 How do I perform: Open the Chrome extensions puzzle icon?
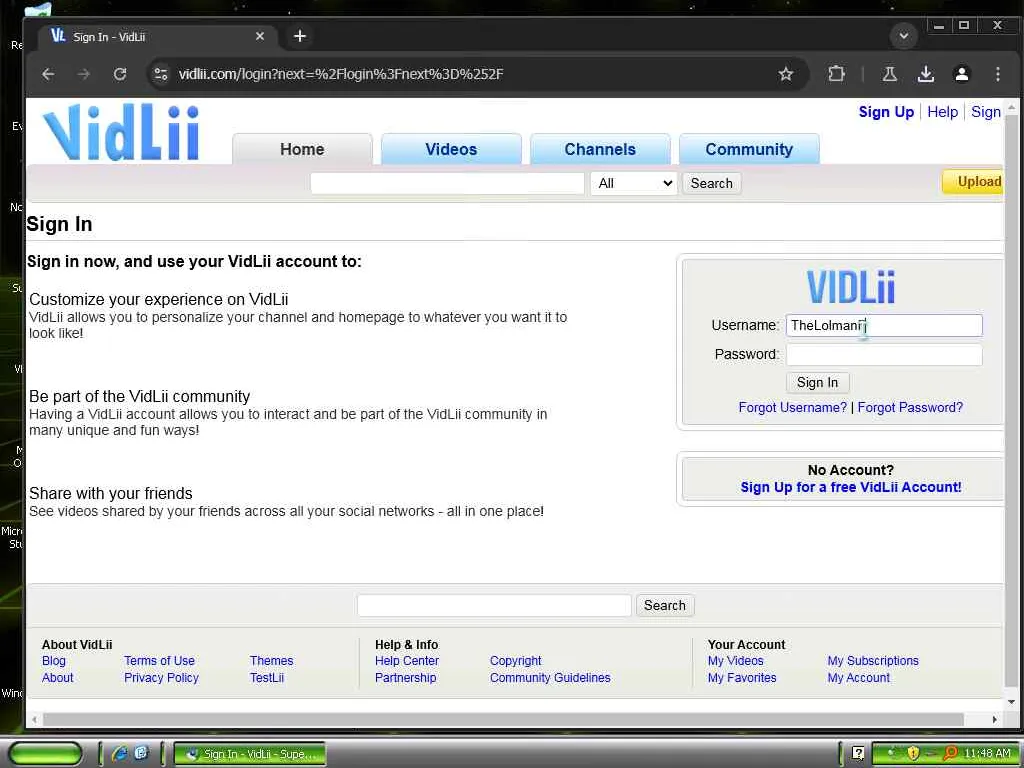837,74
